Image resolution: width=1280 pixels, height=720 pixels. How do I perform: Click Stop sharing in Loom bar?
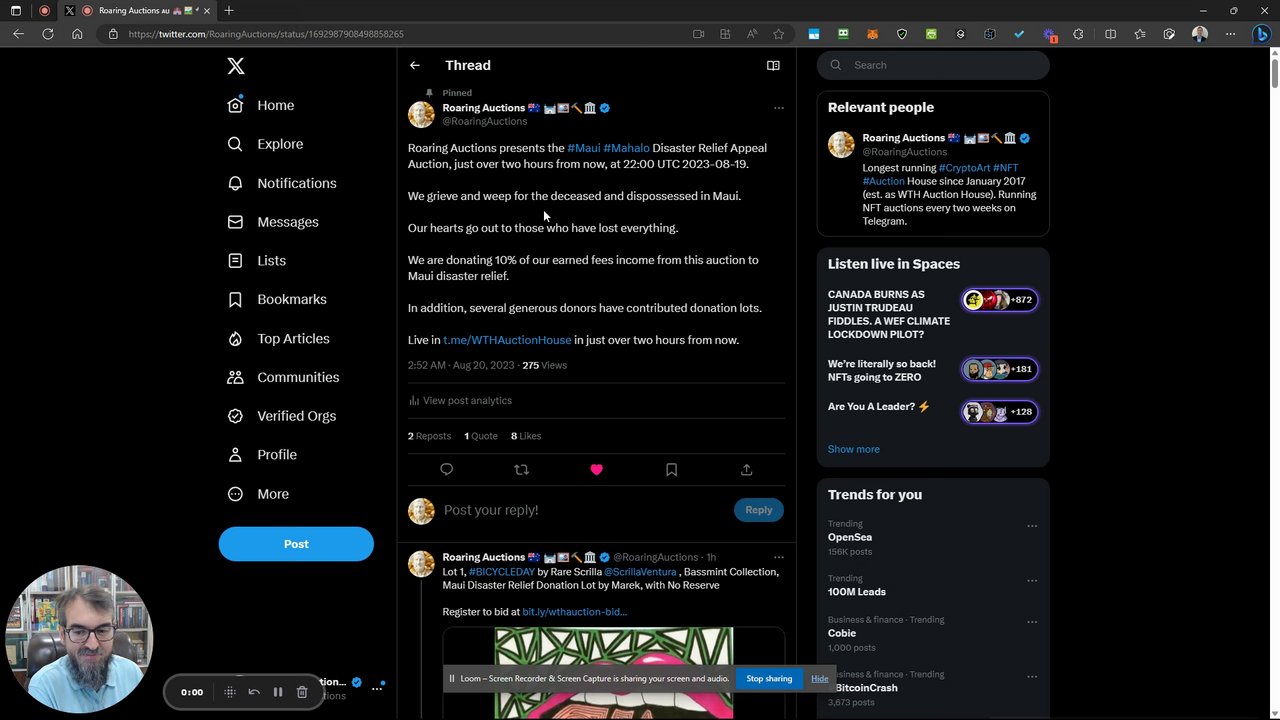coord(769,679)
